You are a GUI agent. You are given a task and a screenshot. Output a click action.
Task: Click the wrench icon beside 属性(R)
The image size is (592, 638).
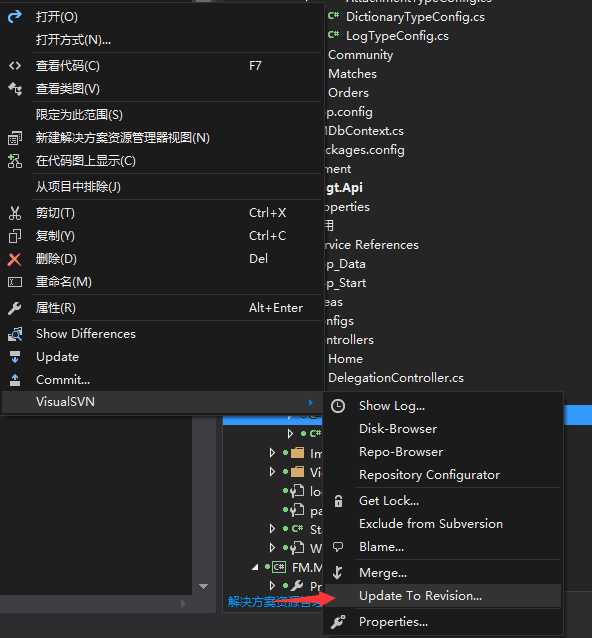[x=15, y=308]
